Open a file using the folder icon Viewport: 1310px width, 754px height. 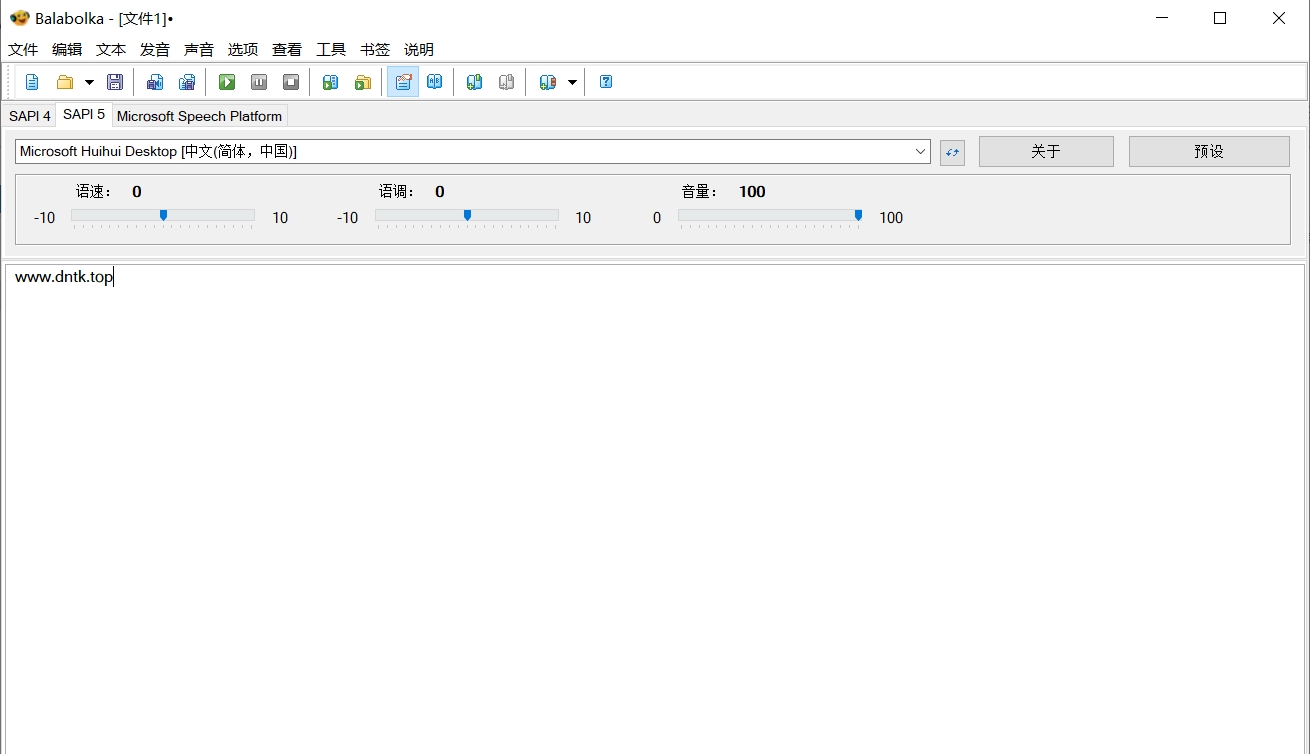65,82
